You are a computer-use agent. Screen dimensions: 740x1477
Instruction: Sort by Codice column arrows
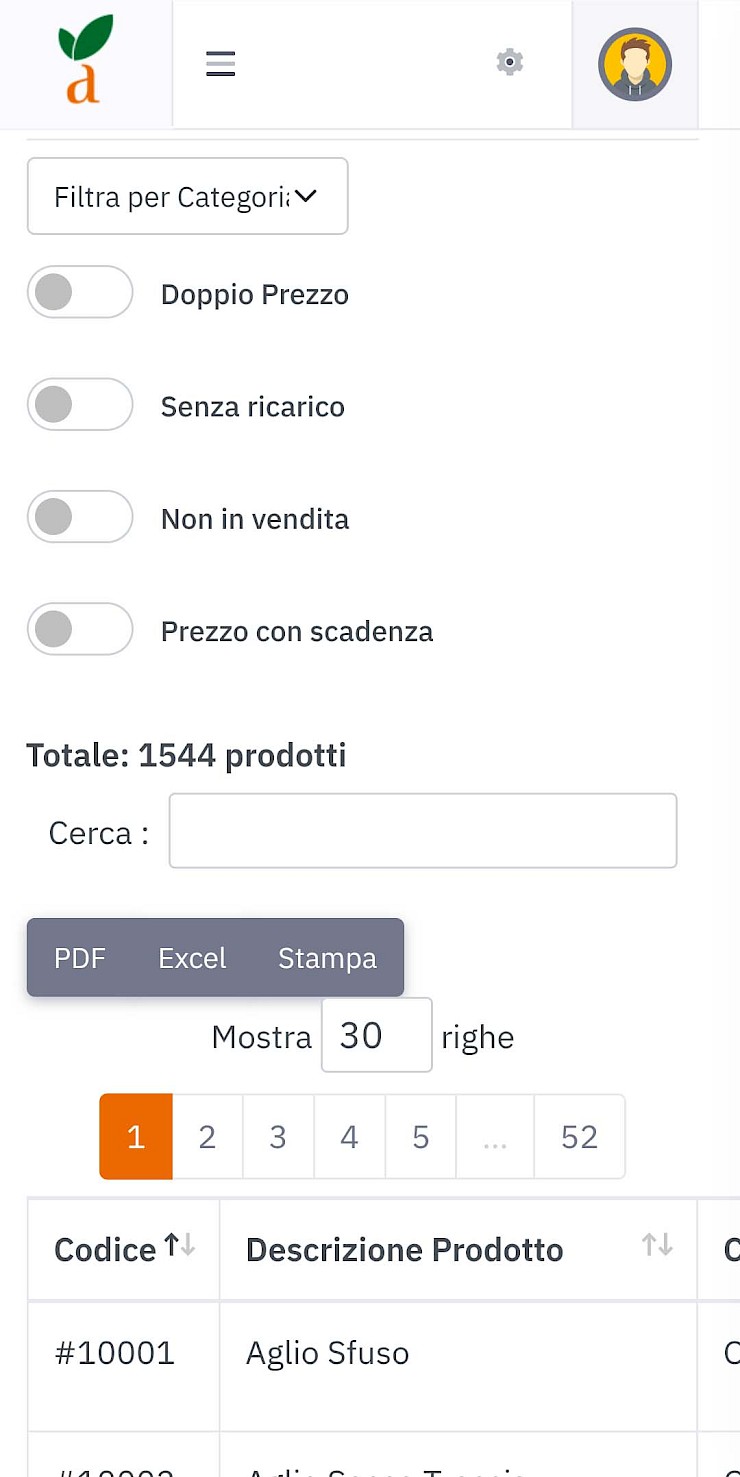(x=180, y=1245)
